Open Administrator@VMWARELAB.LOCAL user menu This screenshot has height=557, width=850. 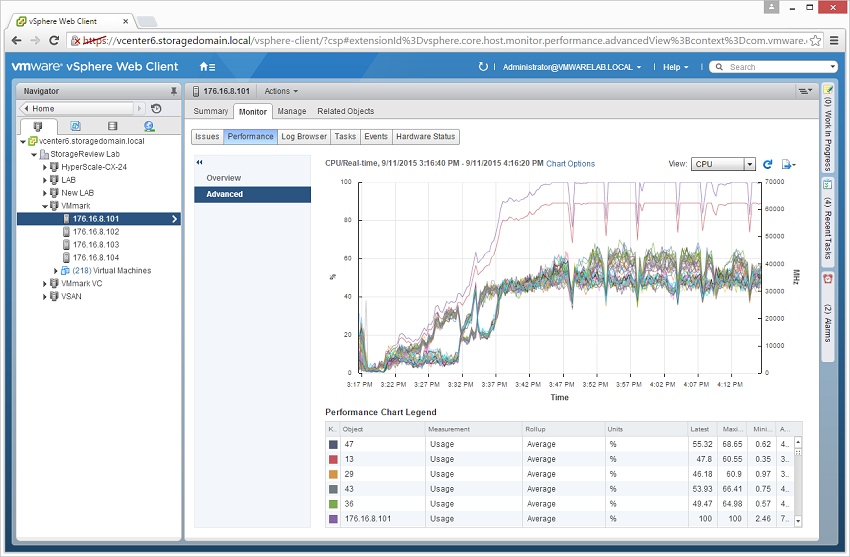click(x=571, y=67)
